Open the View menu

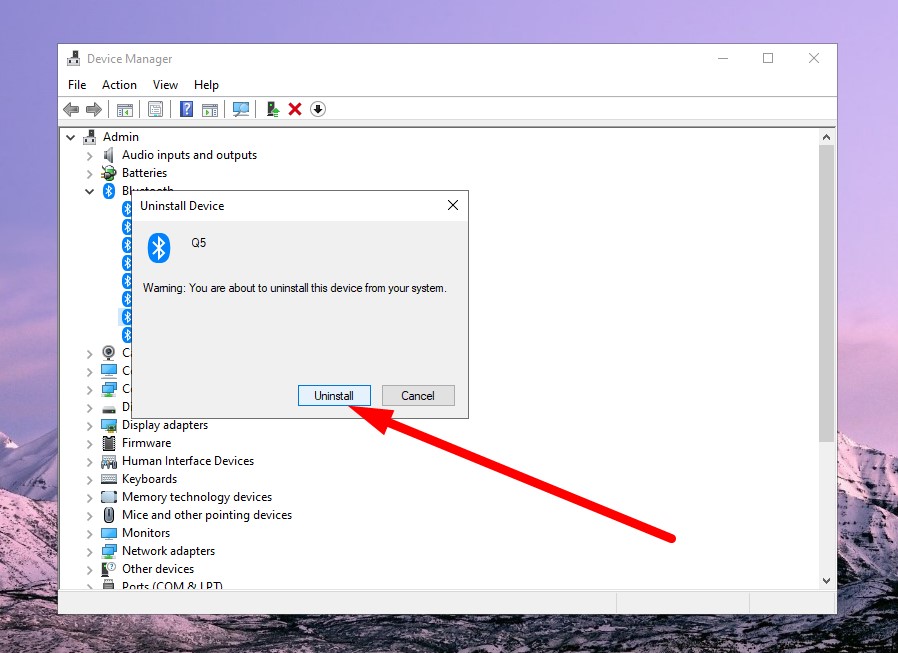[165, 85]
